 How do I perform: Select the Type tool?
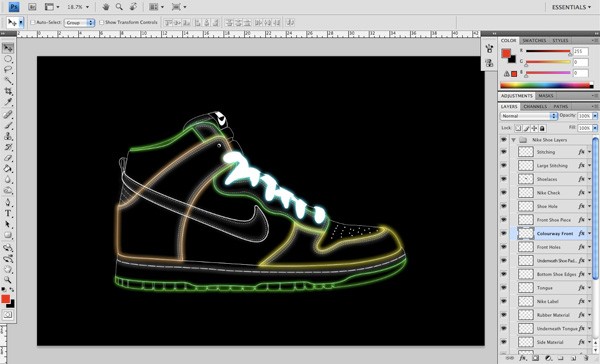(x=8, y=214)
